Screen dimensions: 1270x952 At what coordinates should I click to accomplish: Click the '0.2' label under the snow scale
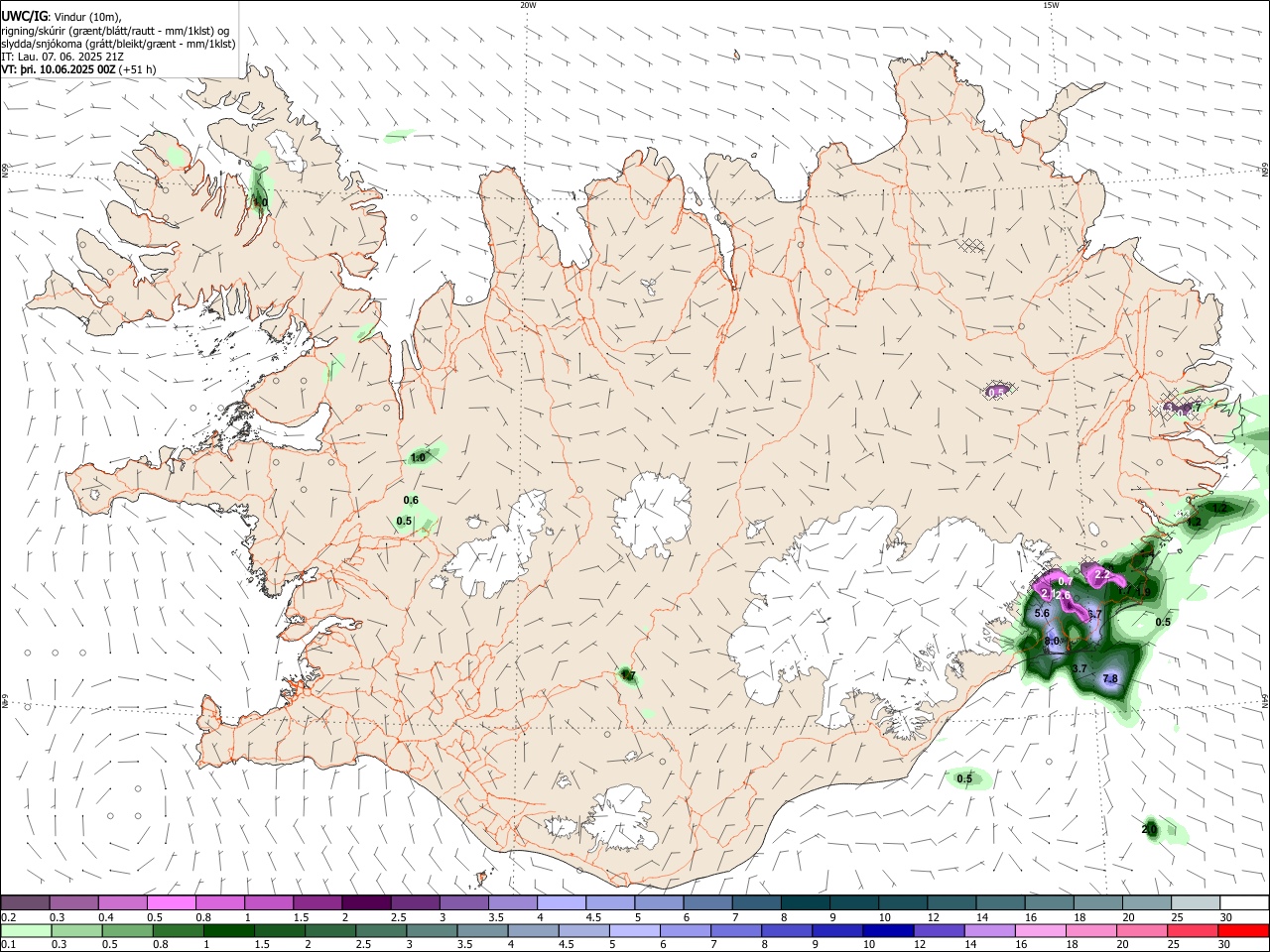tap(8, 917)
